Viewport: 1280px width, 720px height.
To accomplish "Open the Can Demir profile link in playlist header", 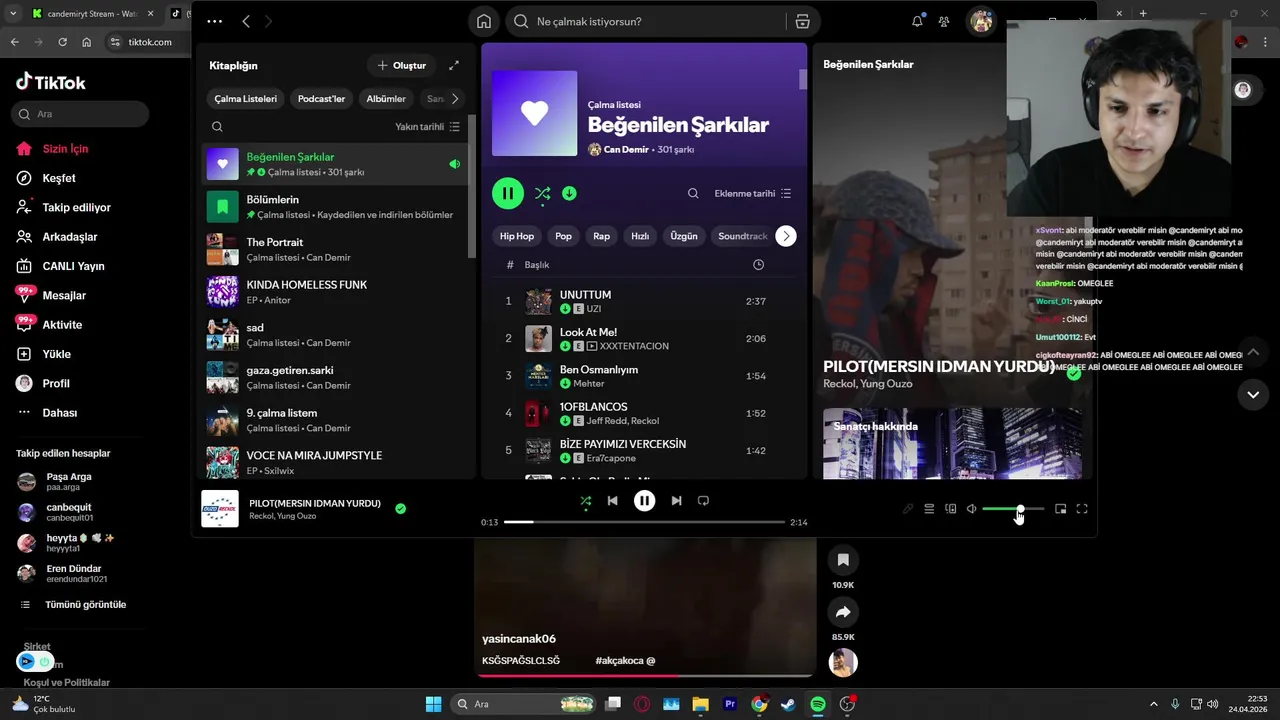I will tap(626, 150).
